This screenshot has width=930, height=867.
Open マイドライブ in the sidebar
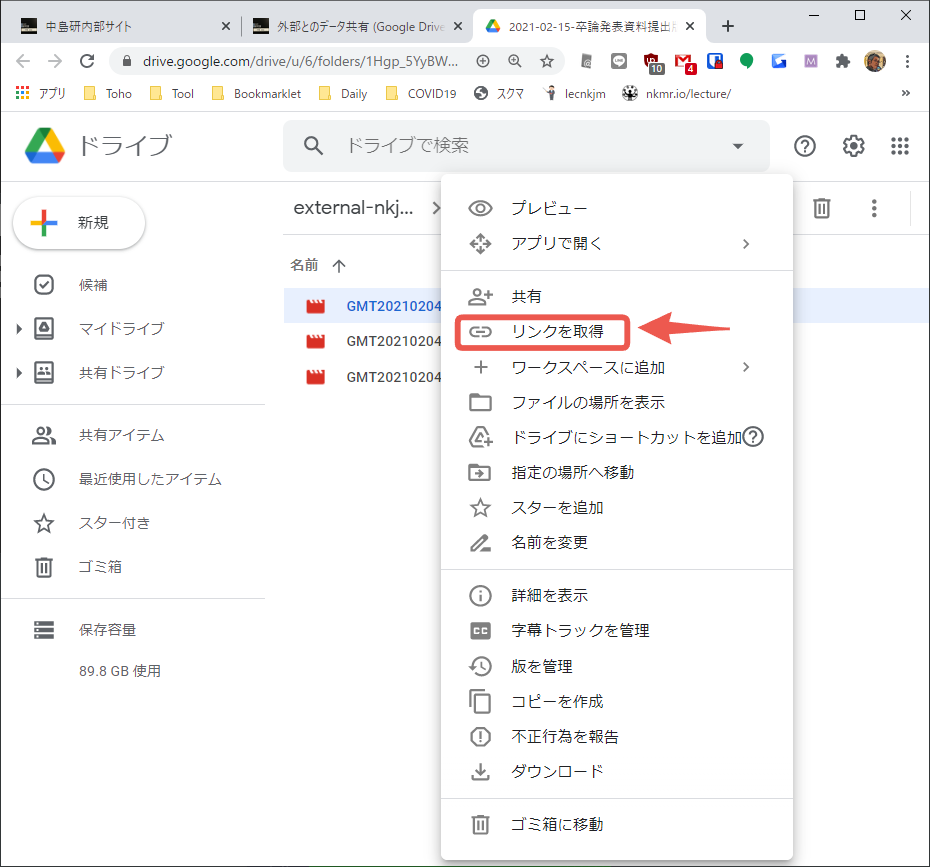(121, 329)
